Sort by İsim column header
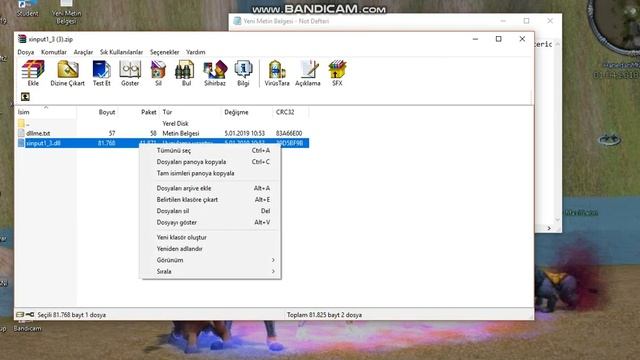The width and height of the screenshot is (640, 360). click(x=46, y=112)
